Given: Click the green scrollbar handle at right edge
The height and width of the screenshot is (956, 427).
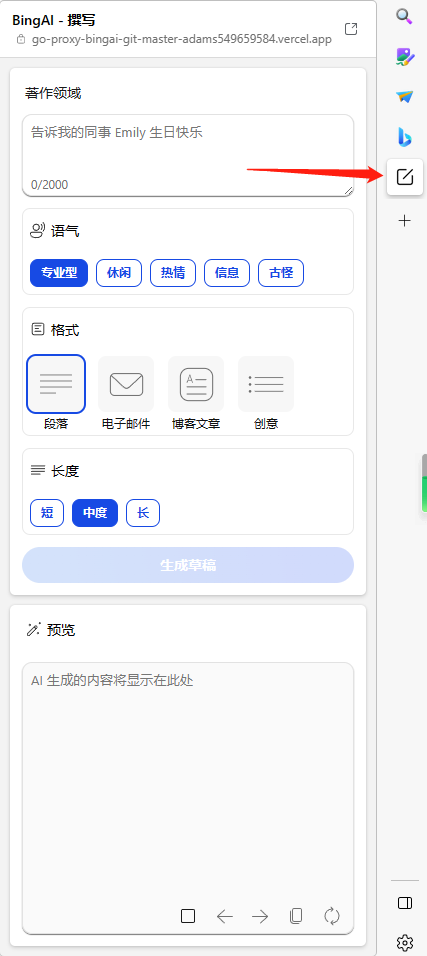Looking at the screenshot, I should tap(424, 483).
